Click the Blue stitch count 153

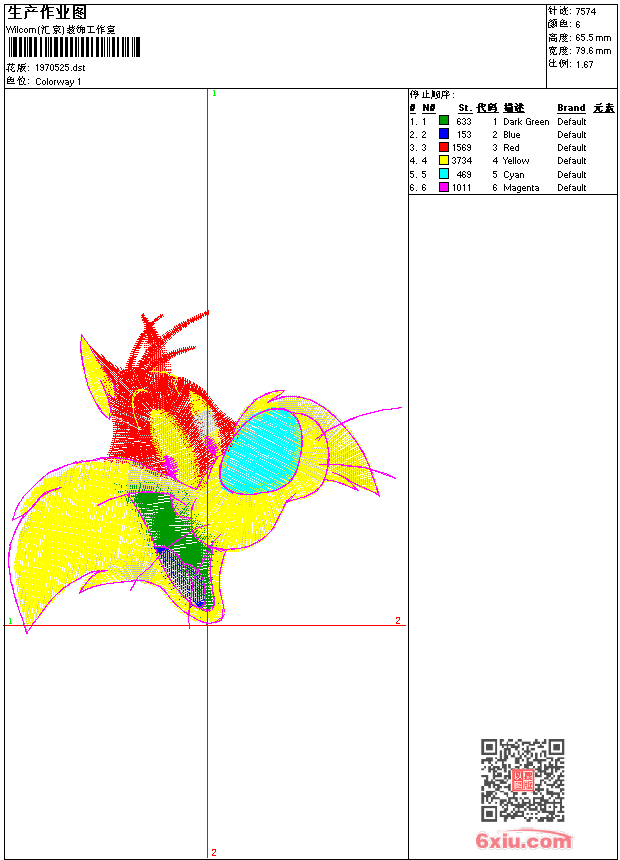(464, 134)
